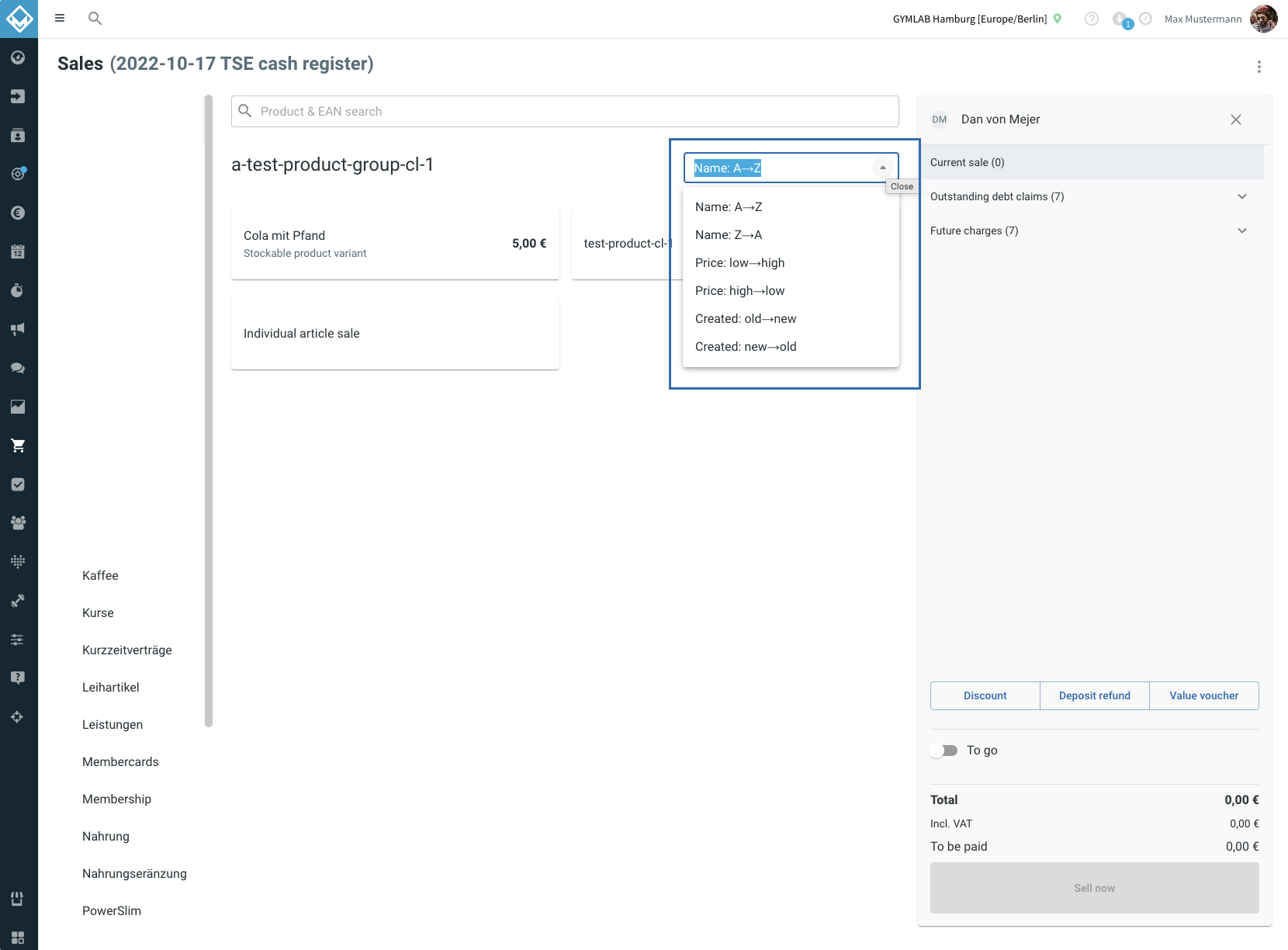Open the store marketplace icon near the sidebar bottom

18,899
